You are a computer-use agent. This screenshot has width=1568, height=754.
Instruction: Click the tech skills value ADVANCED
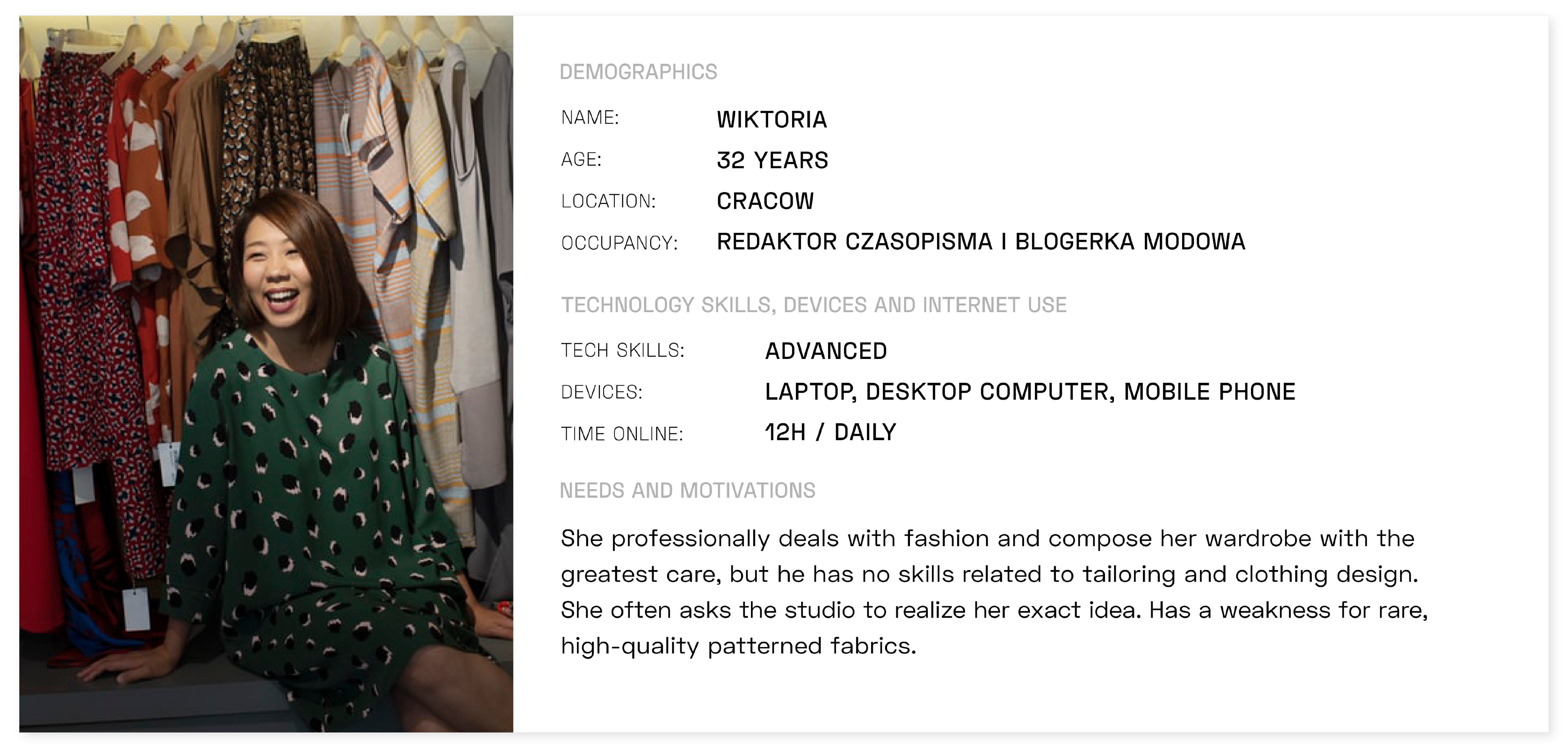[826, 351]
